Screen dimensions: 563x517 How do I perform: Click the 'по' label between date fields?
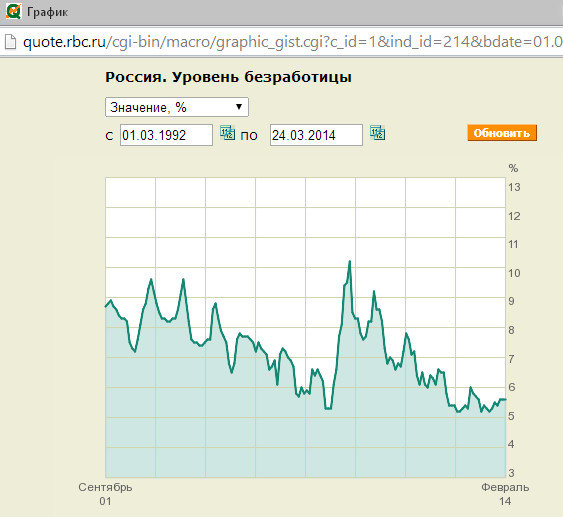pyautogui.click(x=249, y=135)
